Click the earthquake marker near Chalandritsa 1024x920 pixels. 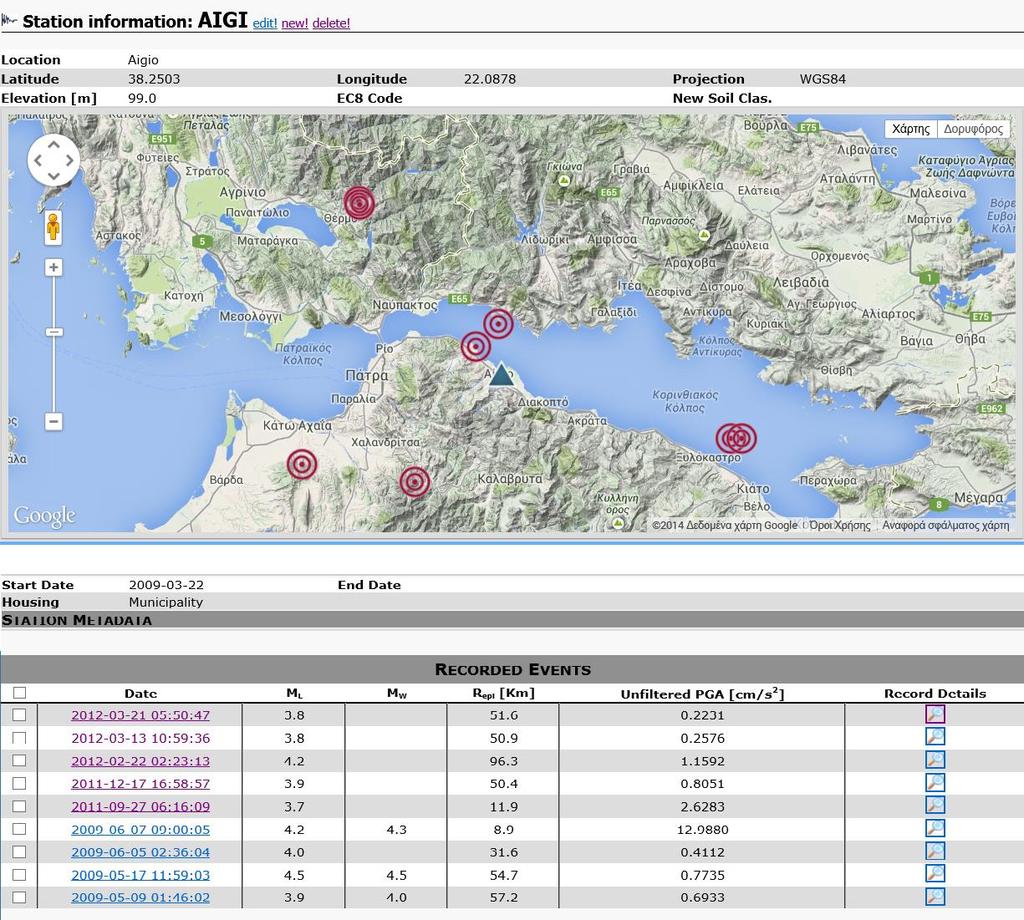[x=415, y=482]
